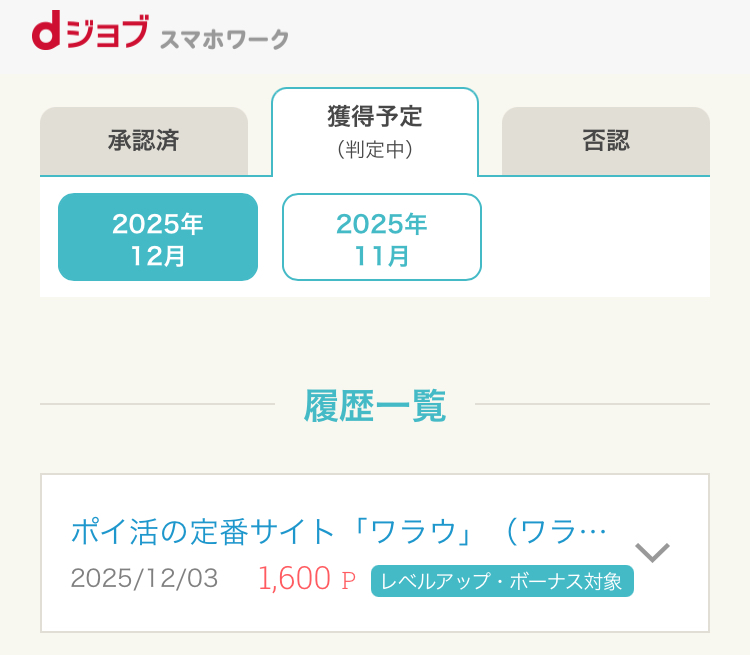
Task: Expand the ワラウ entry chevron
Action: tap(652, 552)
